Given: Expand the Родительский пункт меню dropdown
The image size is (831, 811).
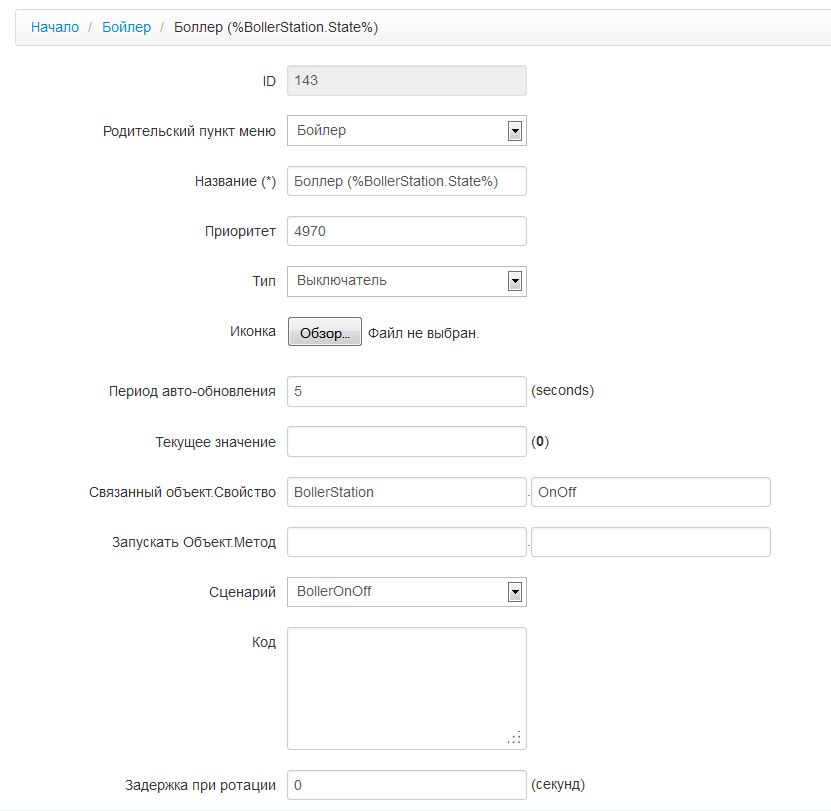Looking at the screenshot, I should (406, 131).
